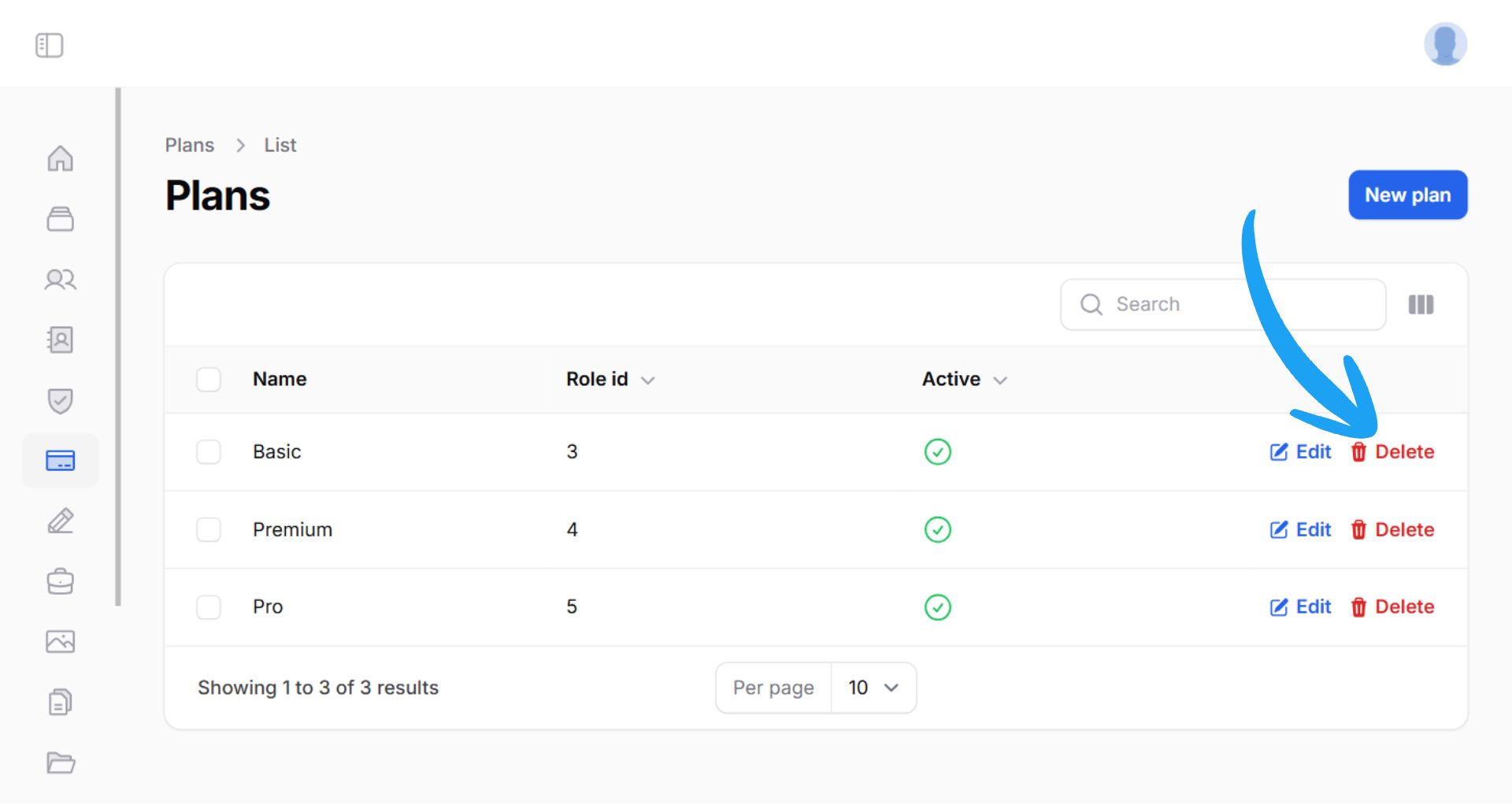Click role id value 5

click(572, 607)
